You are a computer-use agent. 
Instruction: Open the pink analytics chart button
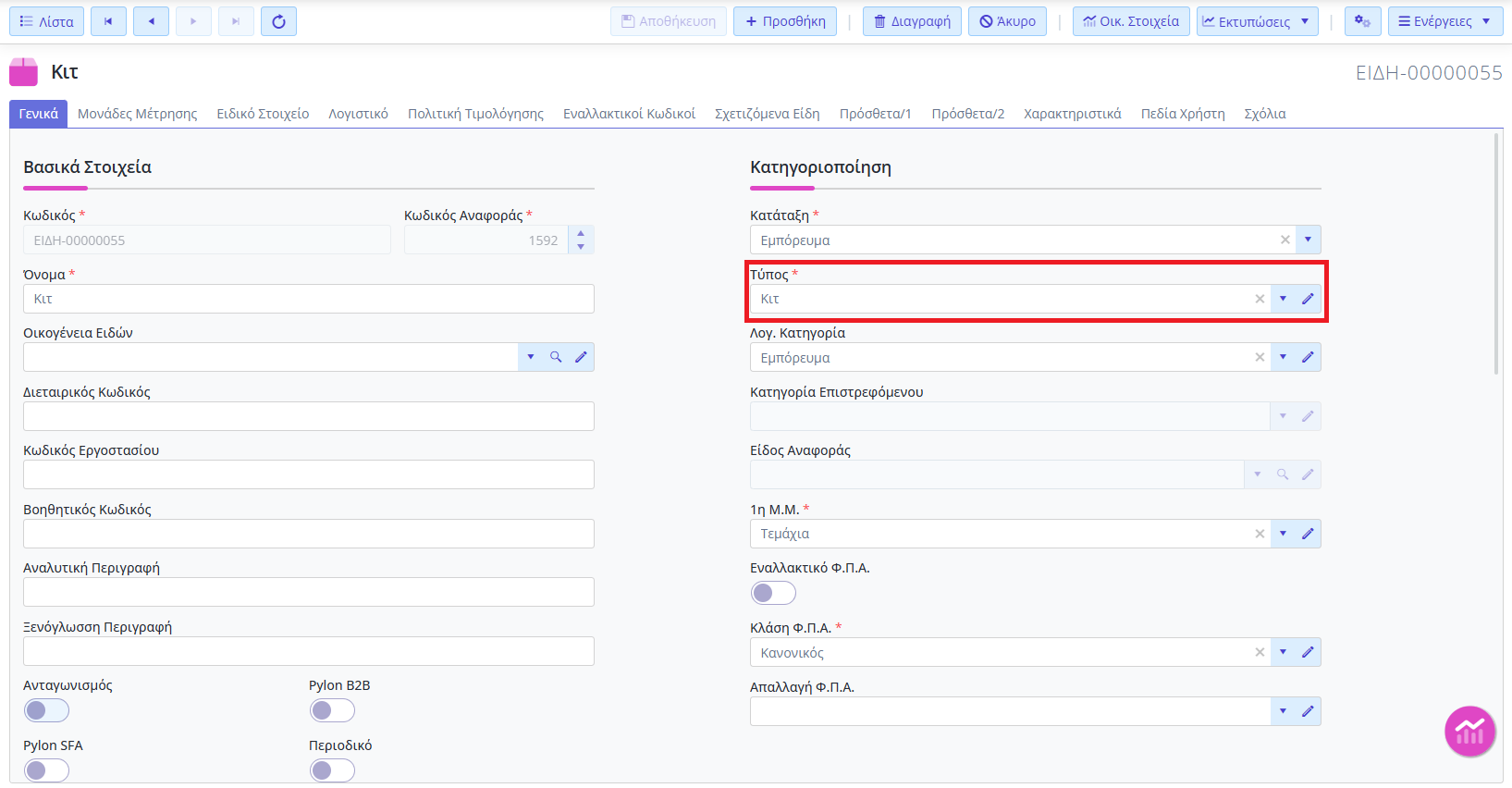coord(1469,732)
